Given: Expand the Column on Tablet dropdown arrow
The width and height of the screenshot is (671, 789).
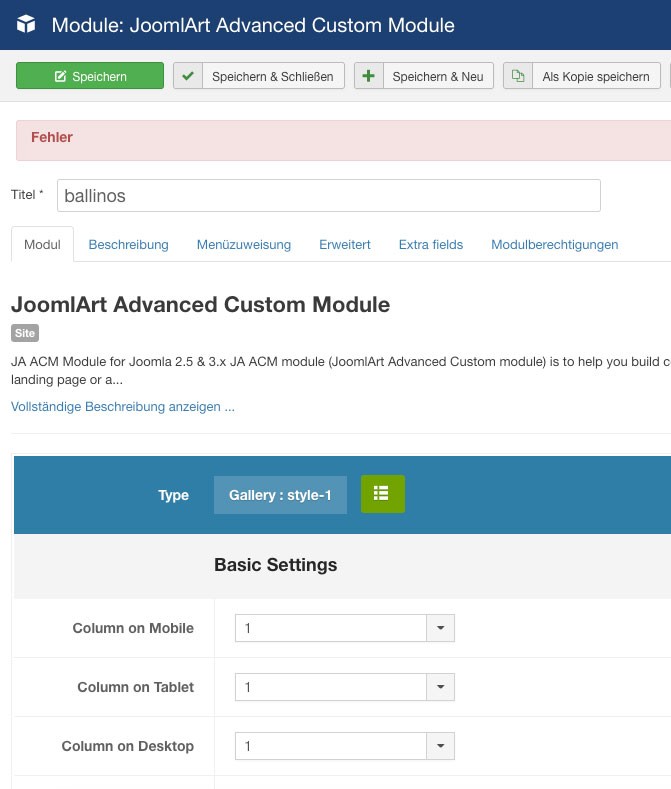Looking at the screenshot, I should click(x=440, y=687).
